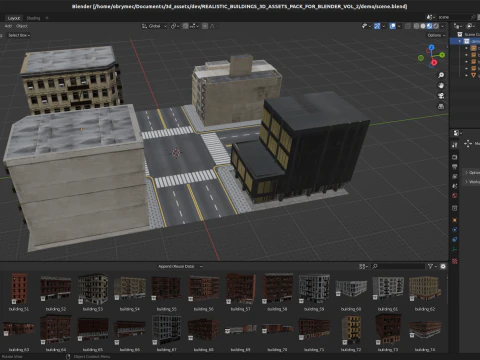
Task: Switch to wireframe viewport shading
Action: 416,26
